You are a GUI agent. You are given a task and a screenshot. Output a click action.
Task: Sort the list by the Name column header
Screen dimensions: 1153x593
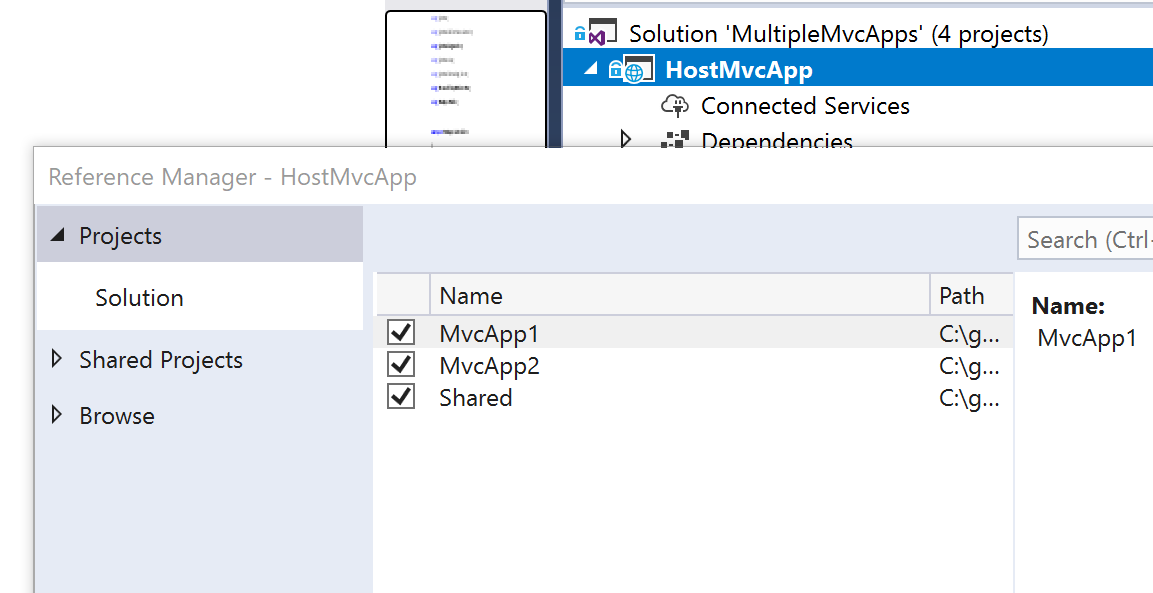point(679,295)
